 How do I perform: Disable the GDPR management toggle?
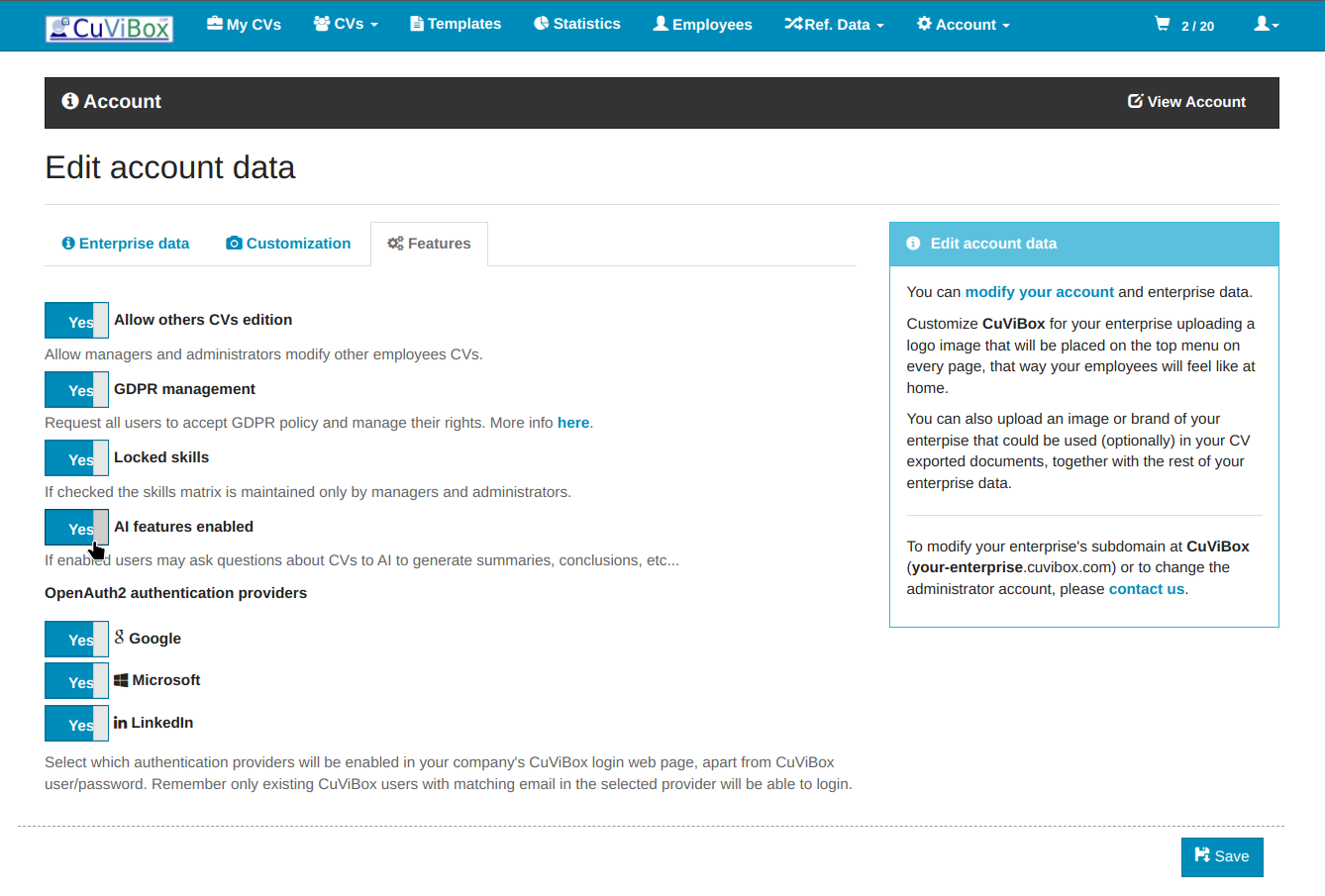76,390
